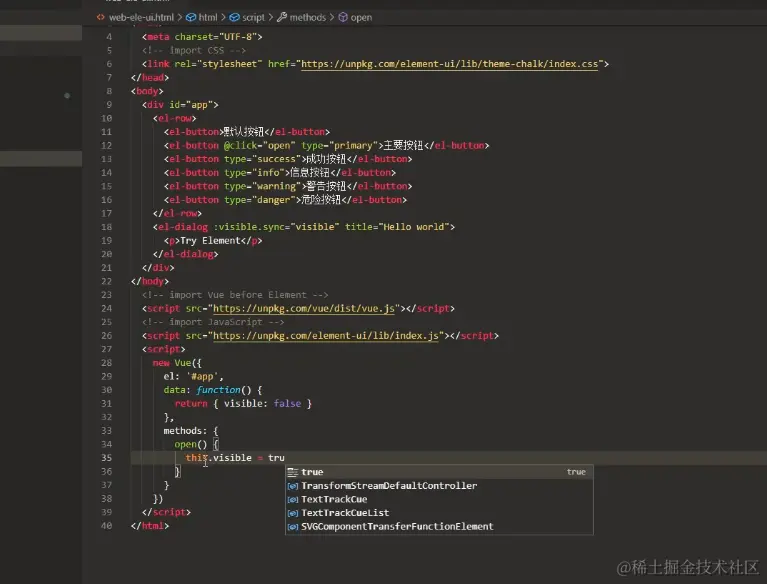Click variable icon beside SVGComponentTransferFunctionElement
The width and height of the screenshot is (767, 584).
[293, 527]
